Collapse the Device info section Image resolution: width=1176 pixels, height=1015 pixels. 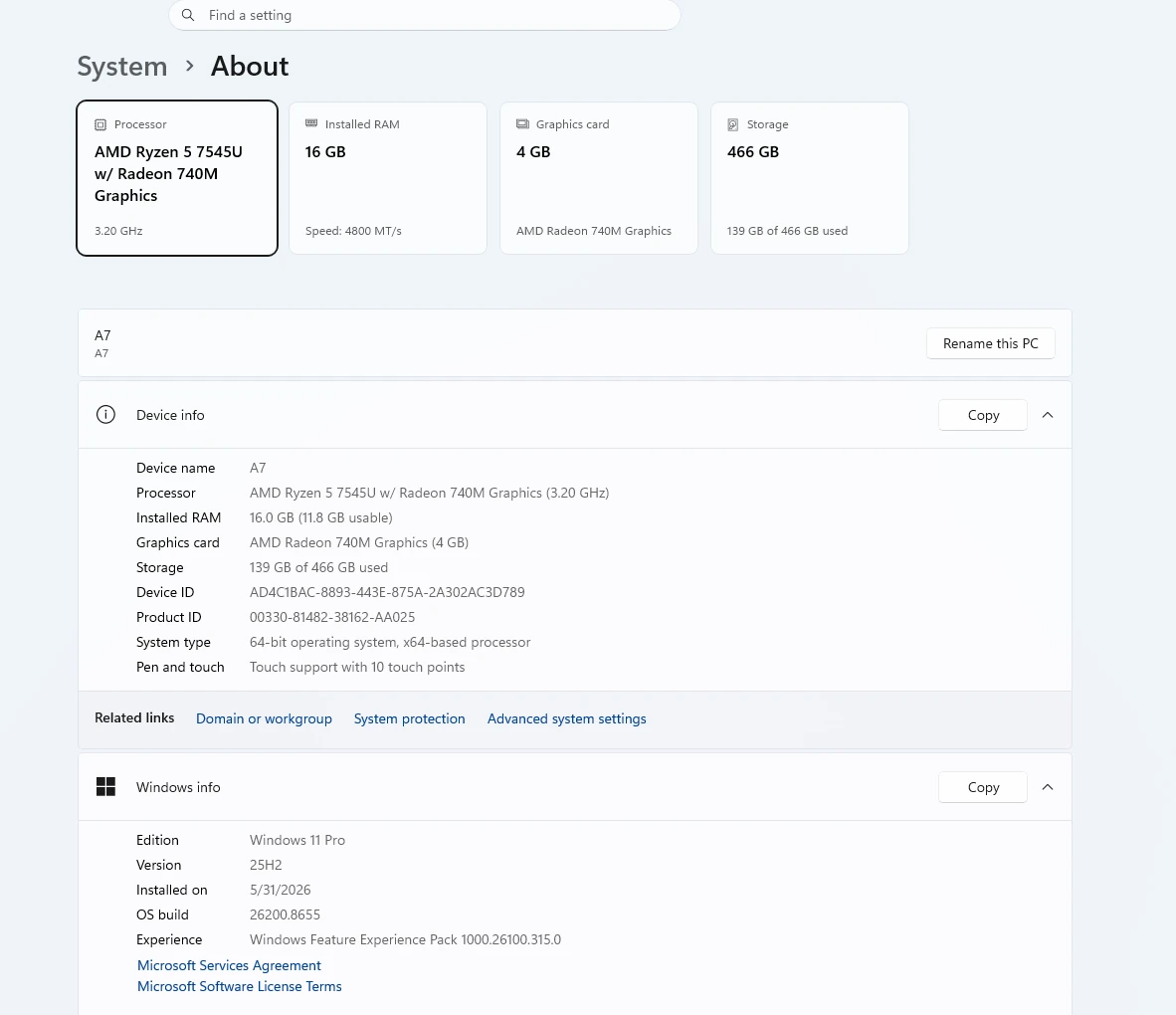coord(1048,415)
